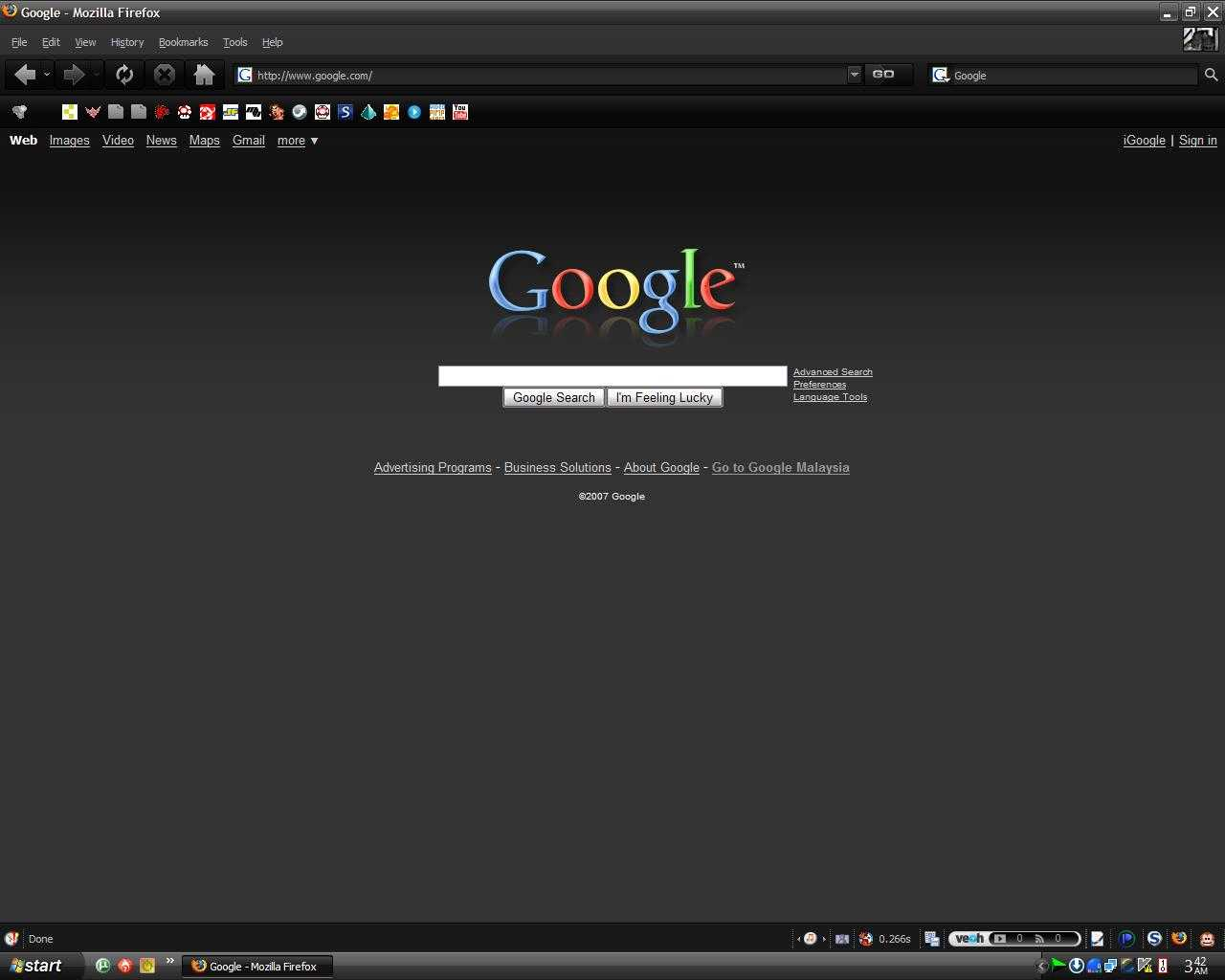The image size is (1225, 980).
Task: Click the music player status bar icon
Action: click(810, 939)
